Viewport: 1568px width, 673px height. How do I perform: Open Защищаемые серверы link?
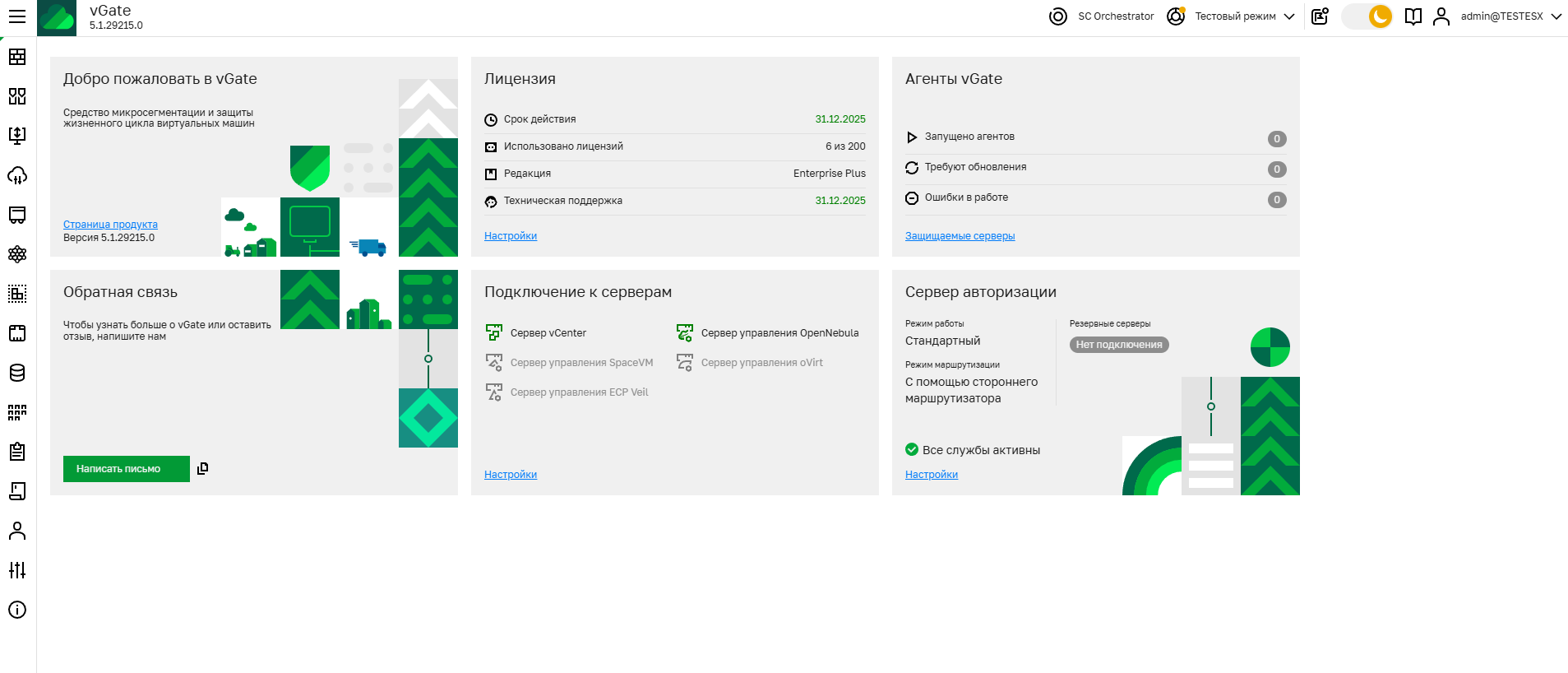click(x=960, y=236)
